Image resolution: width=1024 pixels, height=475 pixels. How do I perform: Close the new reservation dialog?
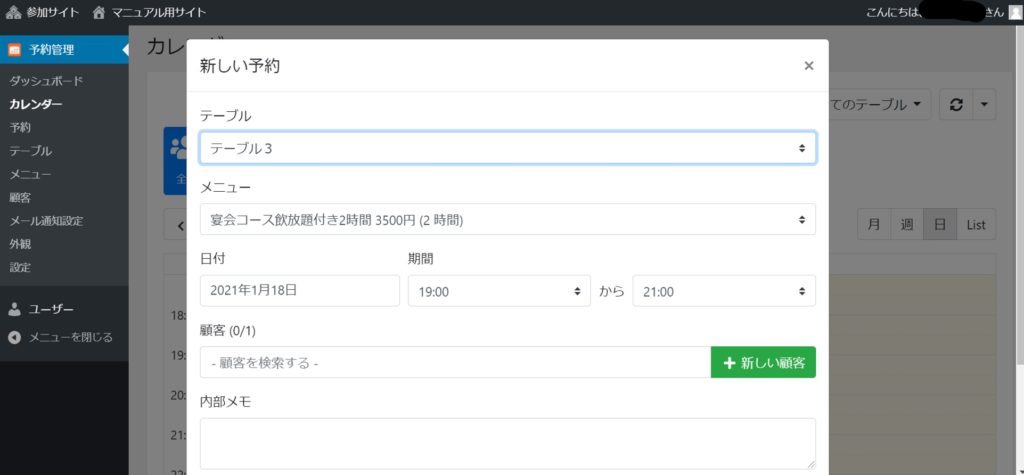[x=808, y=66]
